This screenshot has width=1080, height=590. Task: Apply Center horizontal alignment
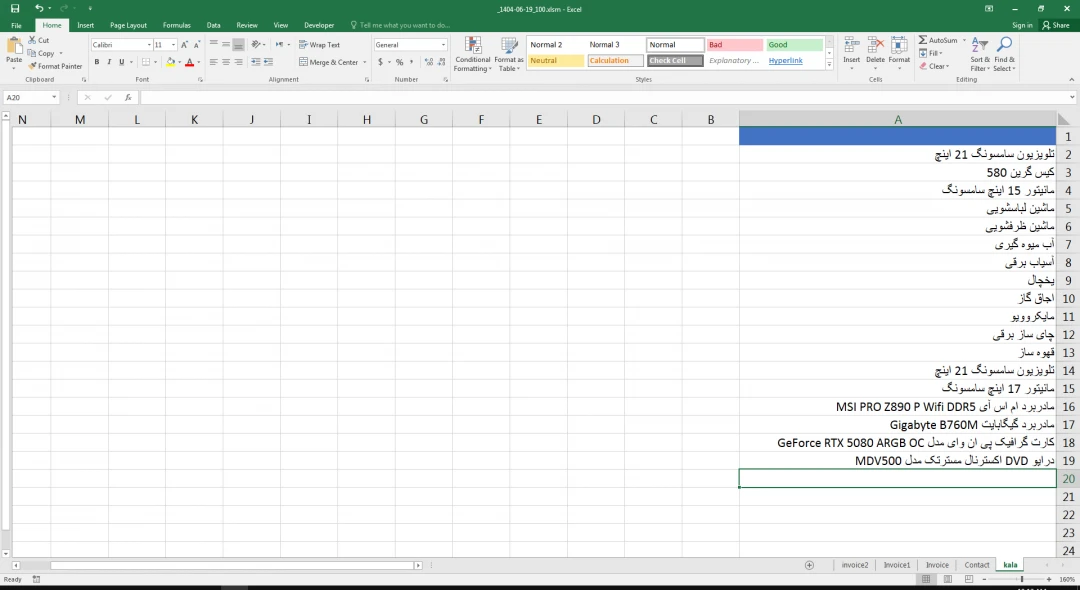click(x=226, y=62)
